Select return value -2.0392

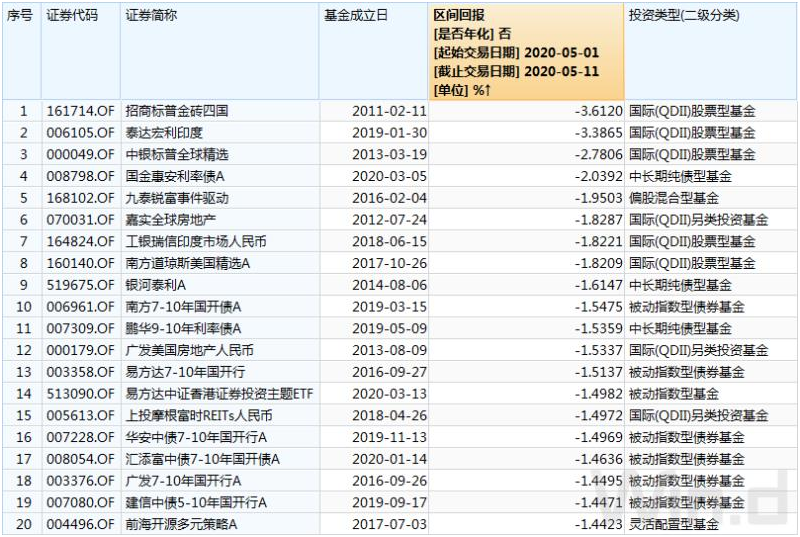pyautogui.click(x=598, y=176)
